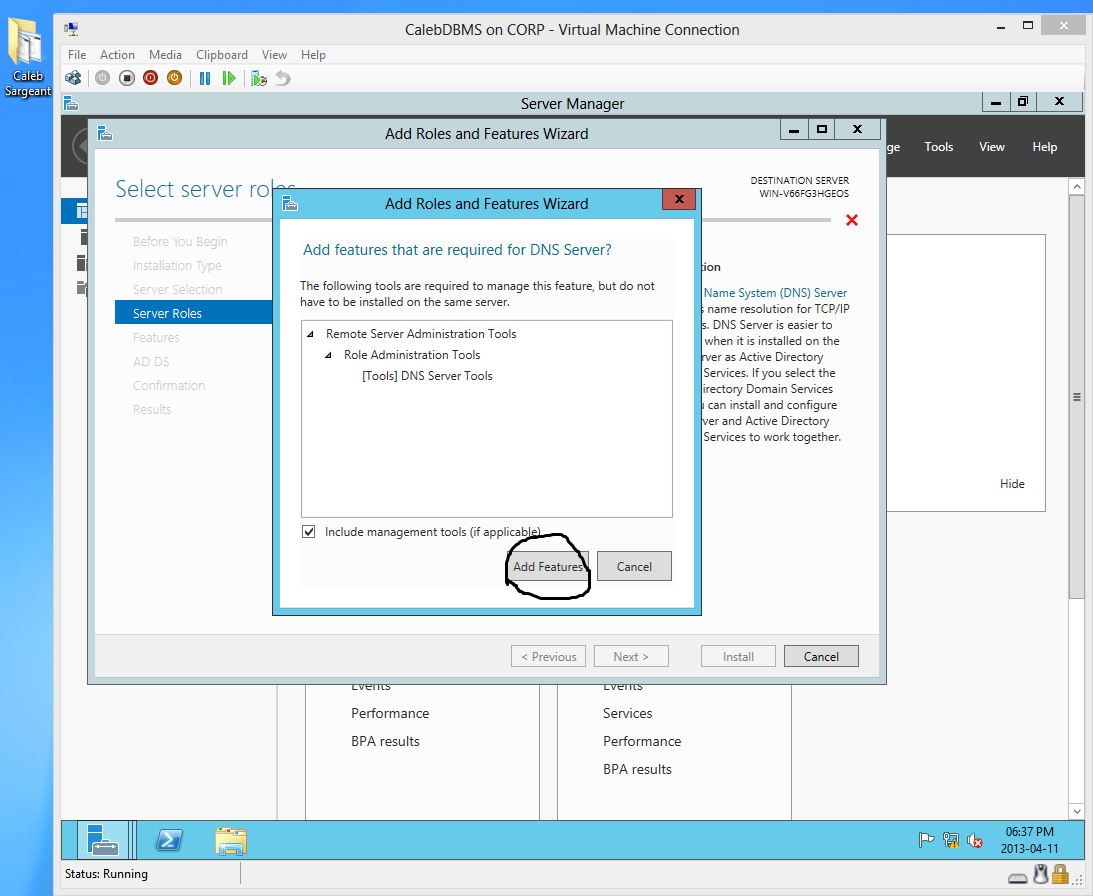Click the Server Manager title bar icon
This screenshot has height=896, width=1093.
pos(70,104)
